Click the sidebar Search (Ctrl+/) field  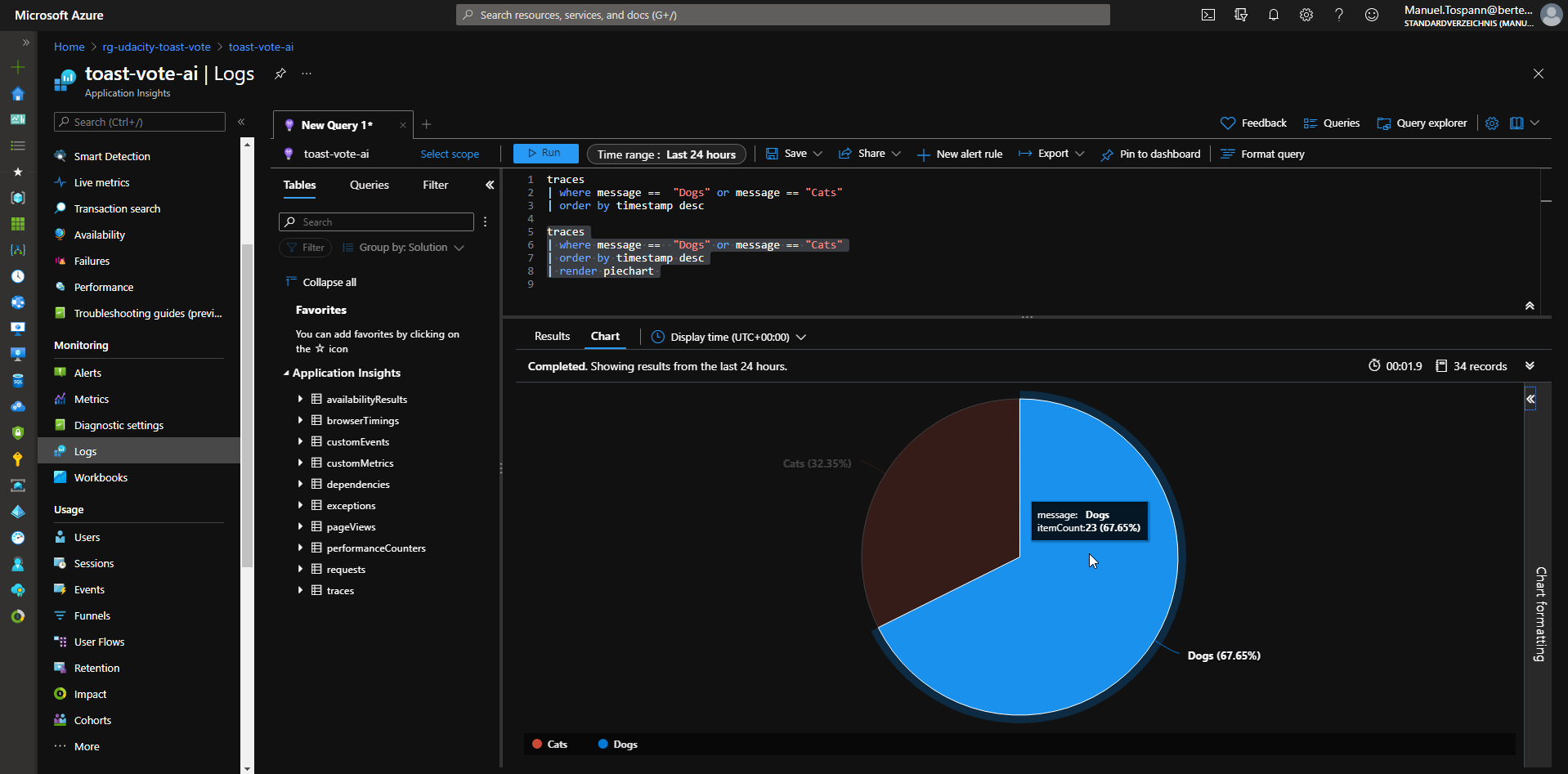140,122
